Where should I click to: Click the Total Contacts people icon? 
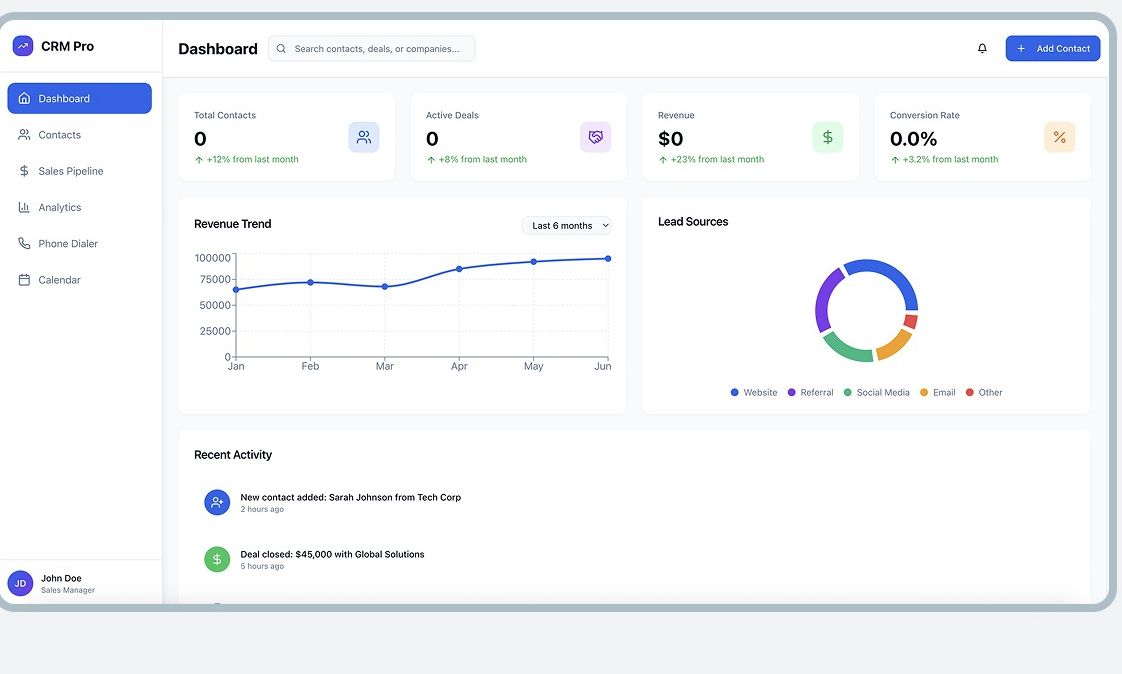coord(364,137)
